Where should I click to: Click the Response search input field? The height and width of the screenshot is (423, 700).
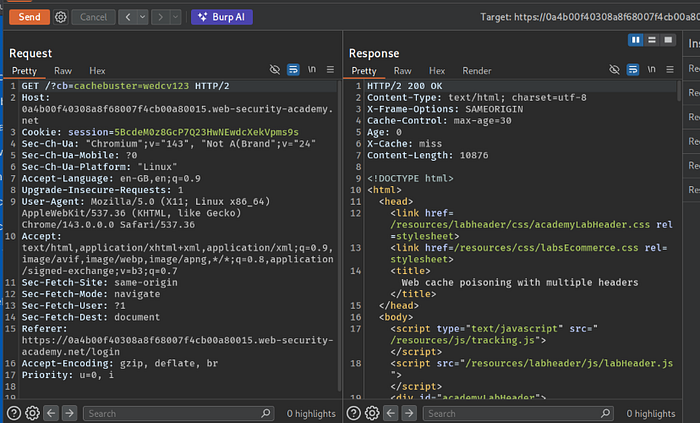tap(518, 413)
